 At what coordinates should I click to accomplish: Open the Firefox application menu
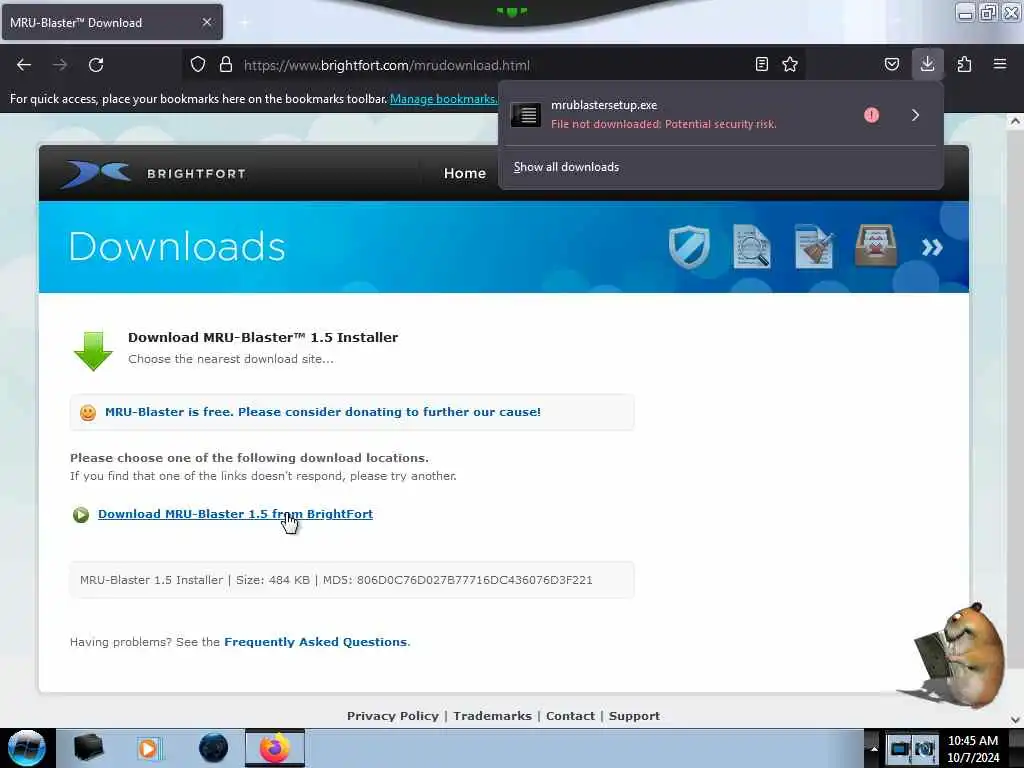click(x=1000, y=64)
